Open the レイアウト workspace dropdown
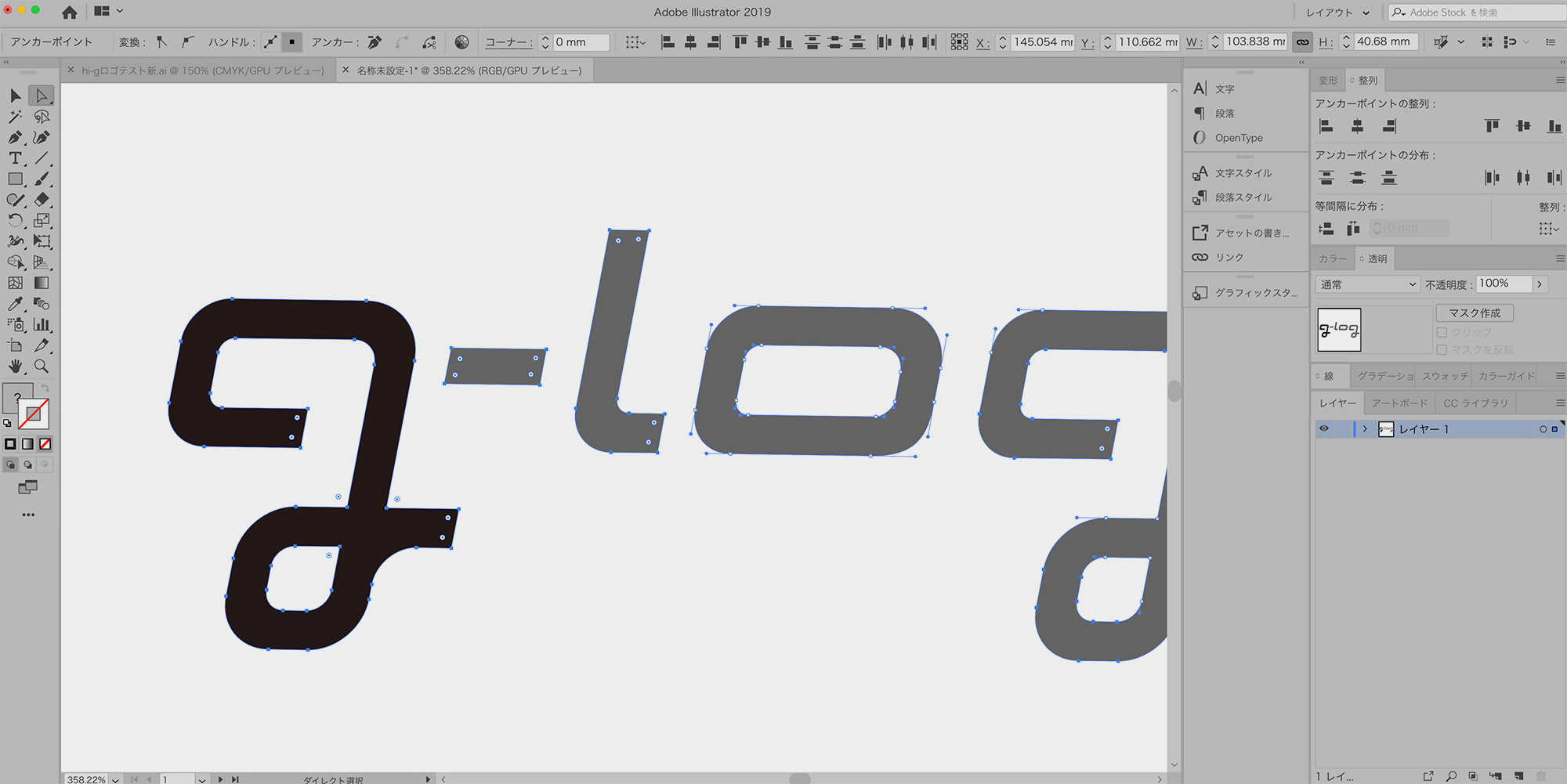The width and height of the screenshot is (1567, 784). (x=1337, y=13)
